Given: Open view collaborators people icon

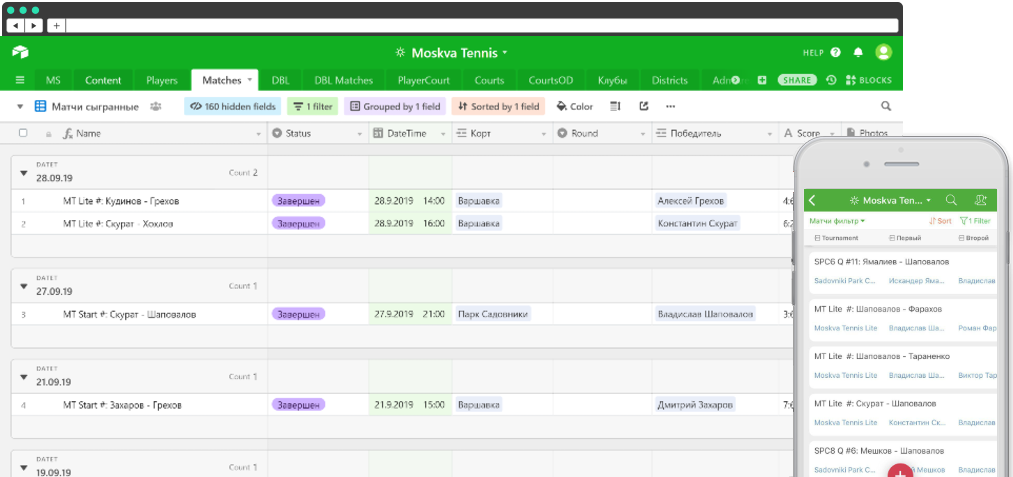Looking at the screenshot, I should point(156,107).
